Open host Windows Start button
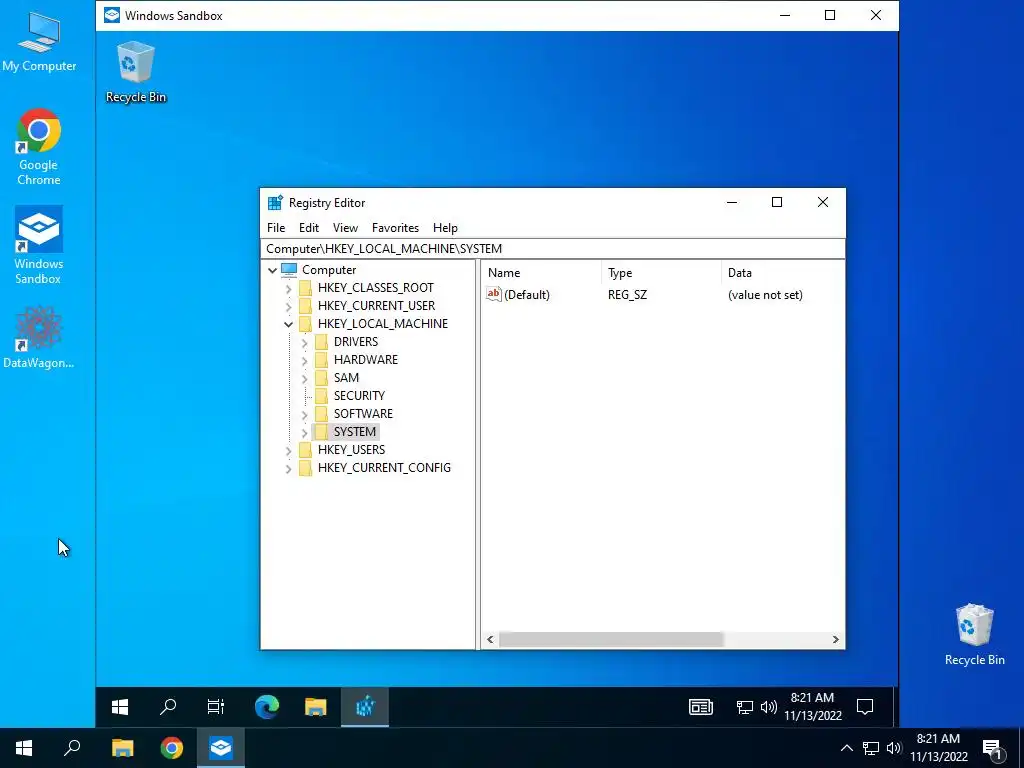The height and width of the screenshot is (768, 1024). (x=24, y=748)
